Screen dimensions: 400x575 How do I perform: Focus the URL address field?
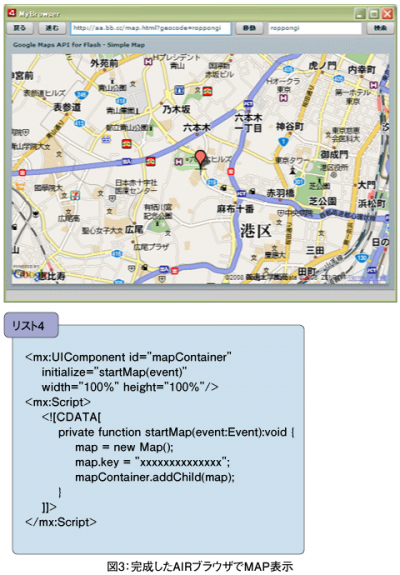tap(151, 28)
